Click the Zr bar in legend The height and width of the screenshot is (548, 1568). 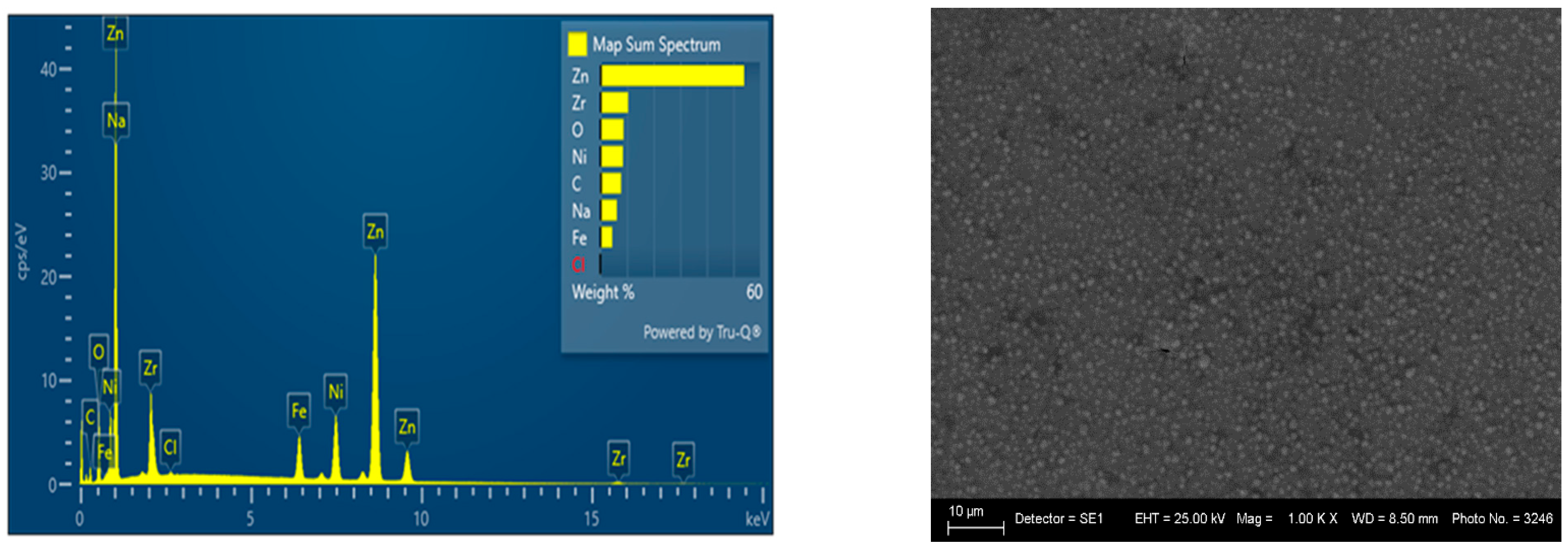coord(614,103)
